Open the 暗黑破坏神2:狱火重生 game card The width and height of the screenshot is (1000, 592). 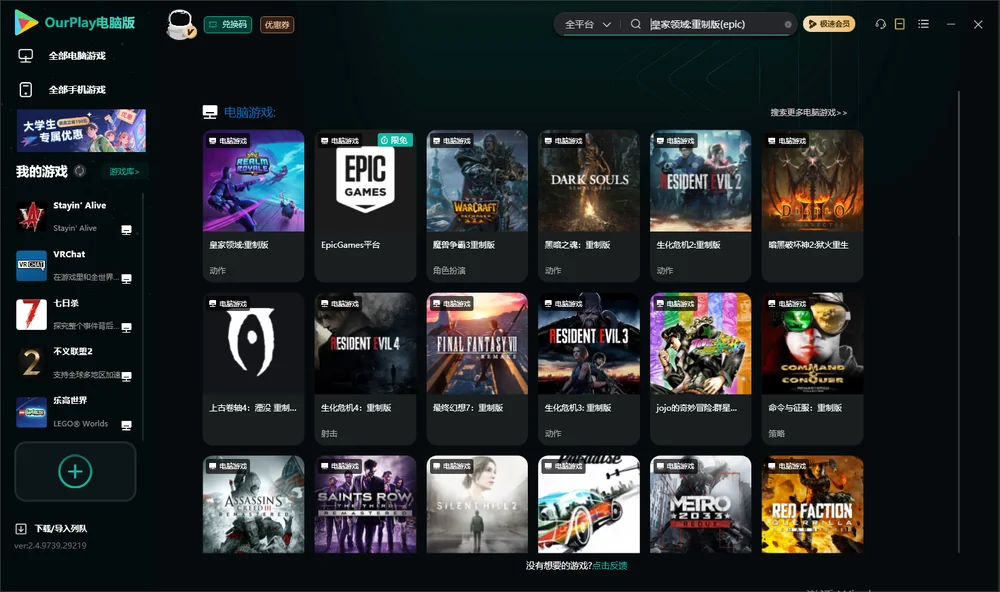[x=812, y=205]
